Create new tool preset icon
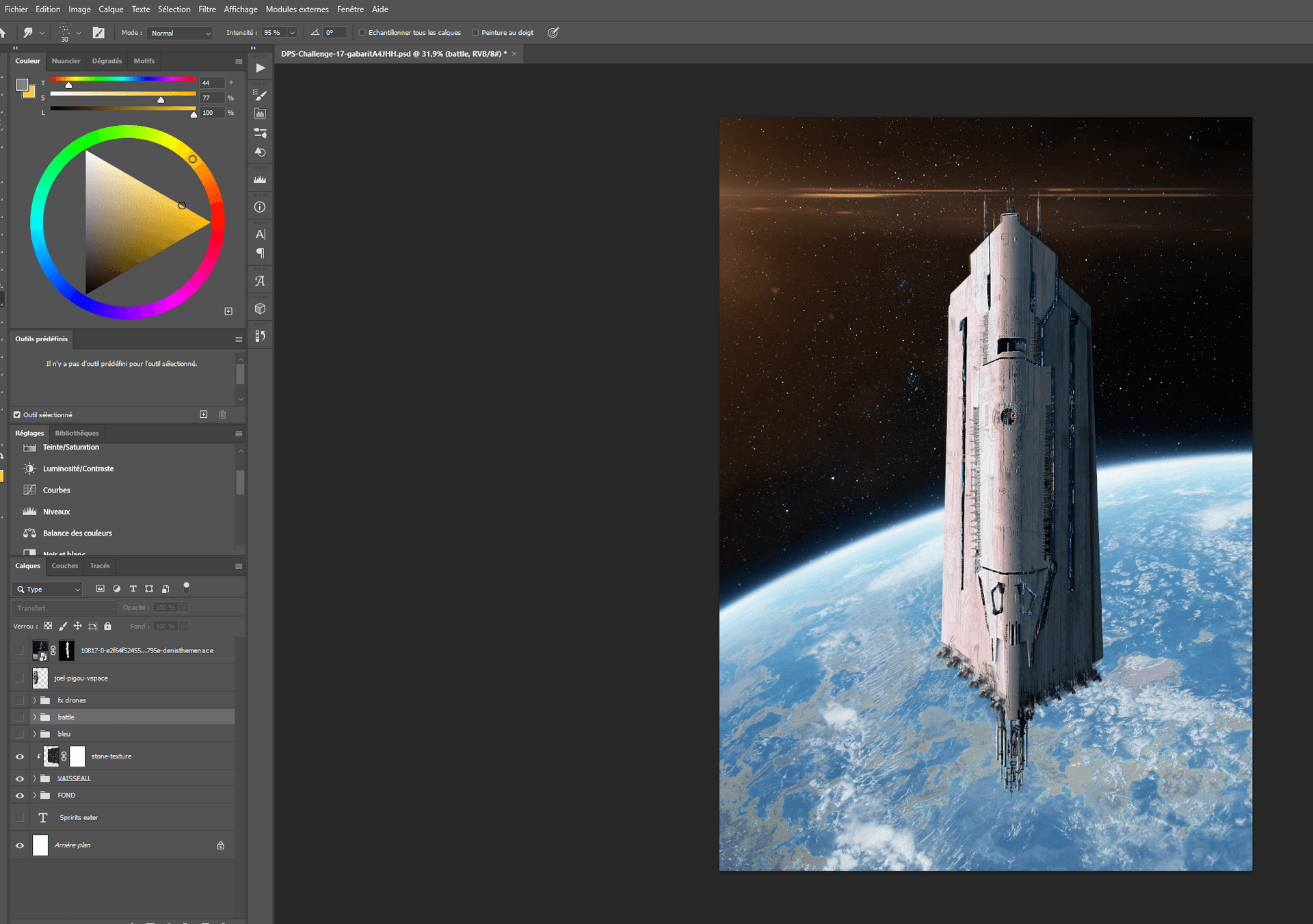Image resolution: width=1313 pixels, height=924 pixels. [x=203, y=414]
